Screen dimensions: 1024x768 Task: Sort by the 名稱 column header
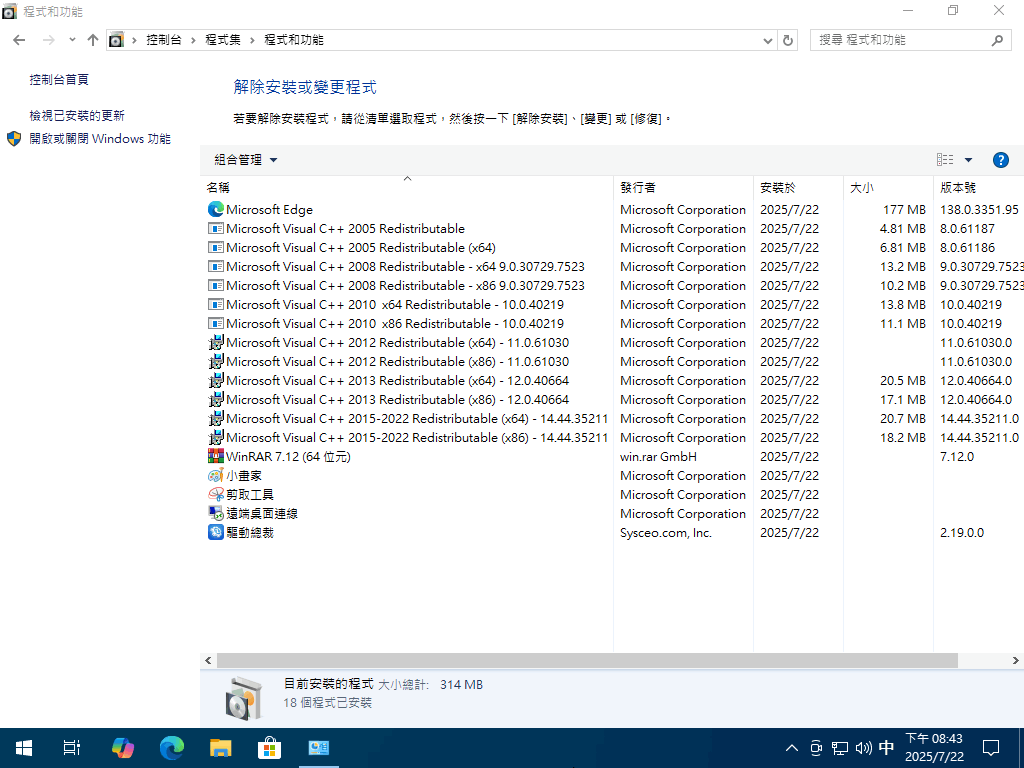coord(407,187)
